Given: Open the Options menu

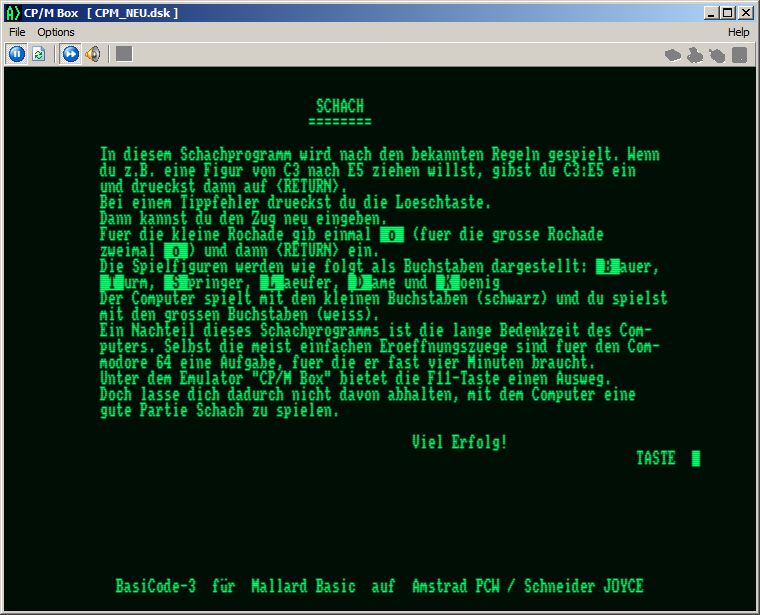Looking at the screenshot, I should pos(56,32).
